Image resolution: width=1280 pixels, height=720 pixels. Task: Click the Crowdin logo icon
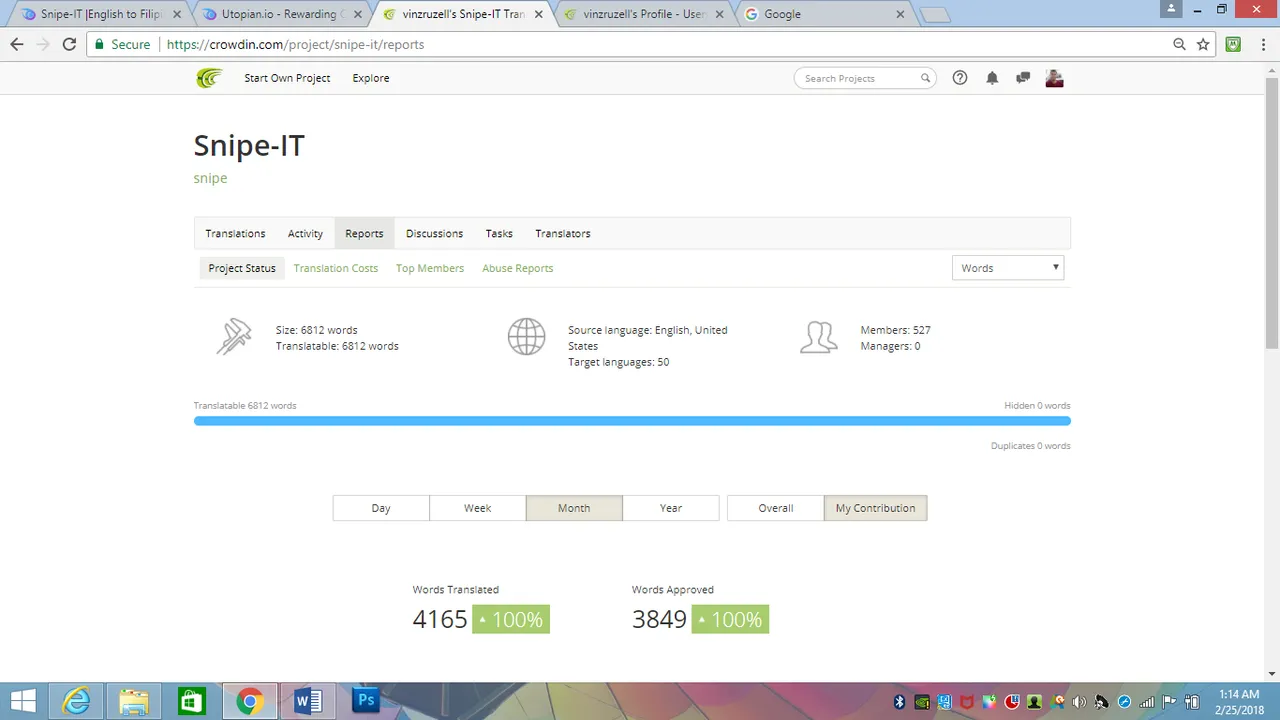(209, 78)
